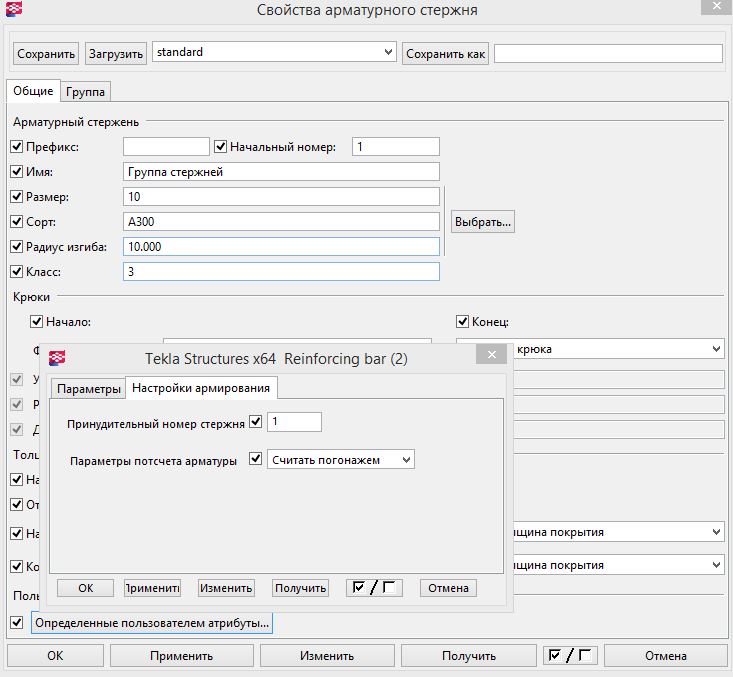Image resolution: width=733 pixels, height=677 pixels.
Task: Close the Reinforcing bar (2) dialog
Action: click(489, 357)
